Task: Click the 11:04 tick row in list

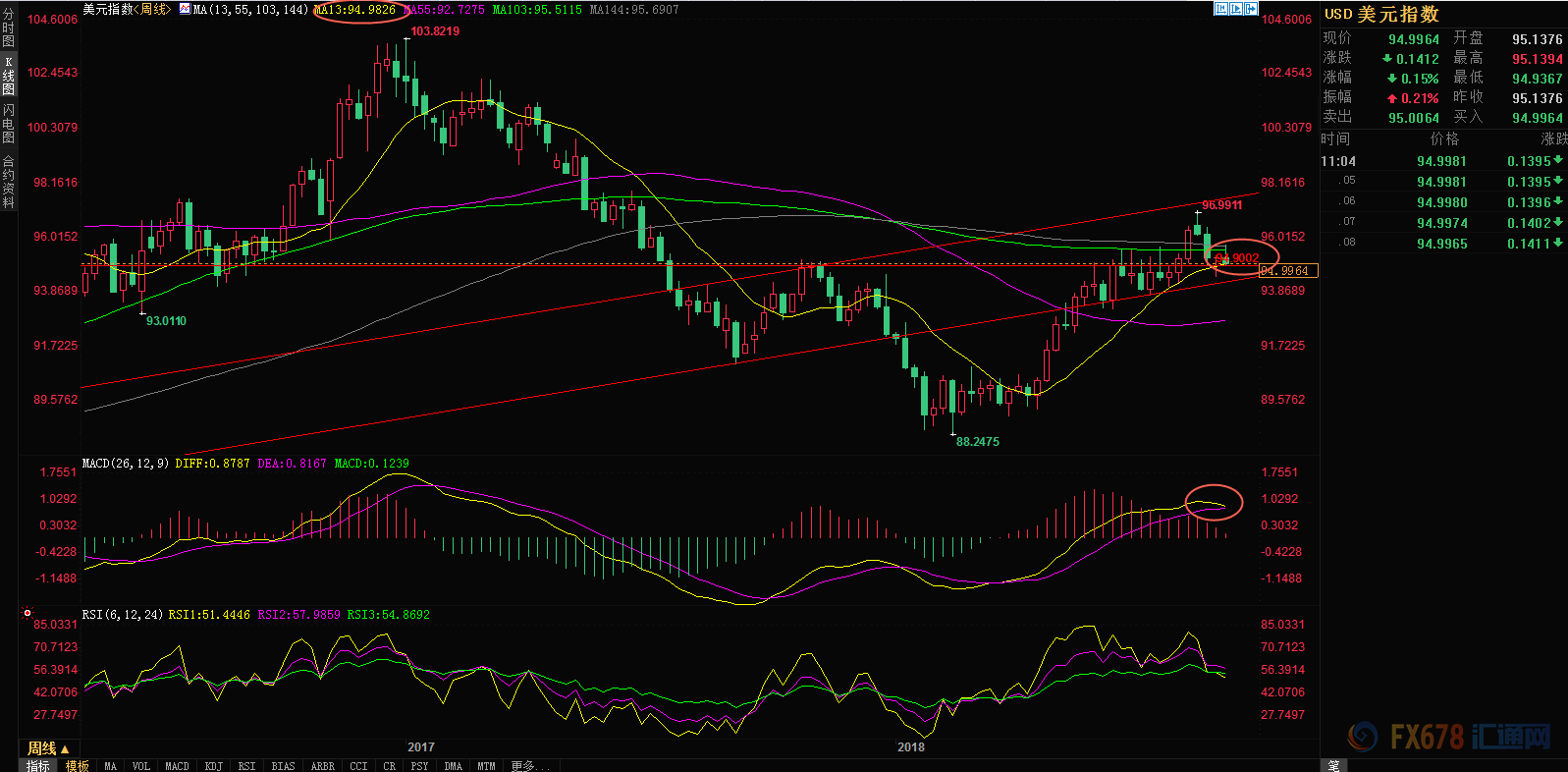Action: (x=1441, y=161)
